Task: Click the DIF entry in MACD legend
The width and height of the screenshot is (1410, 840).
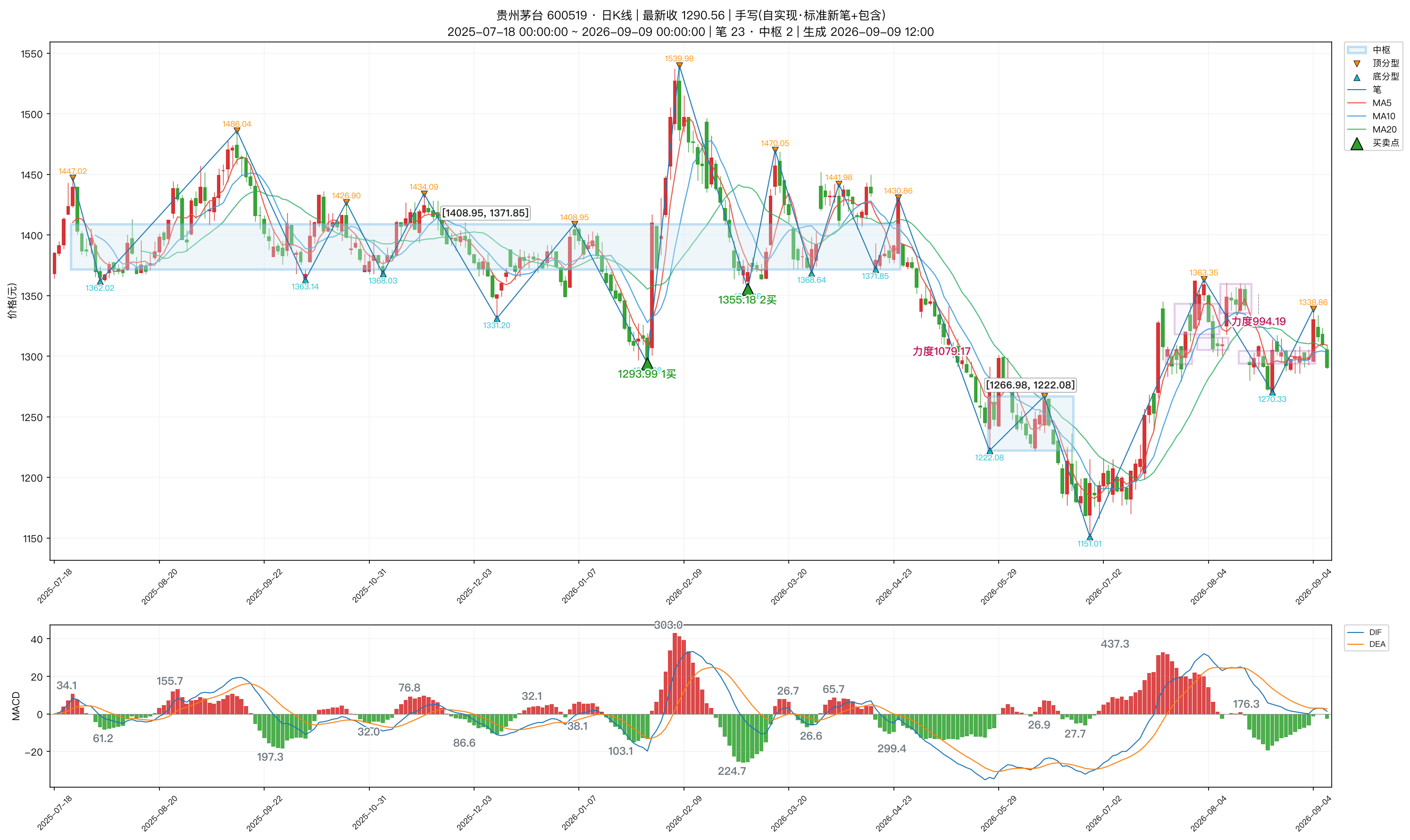Action: coord(1365,632)
